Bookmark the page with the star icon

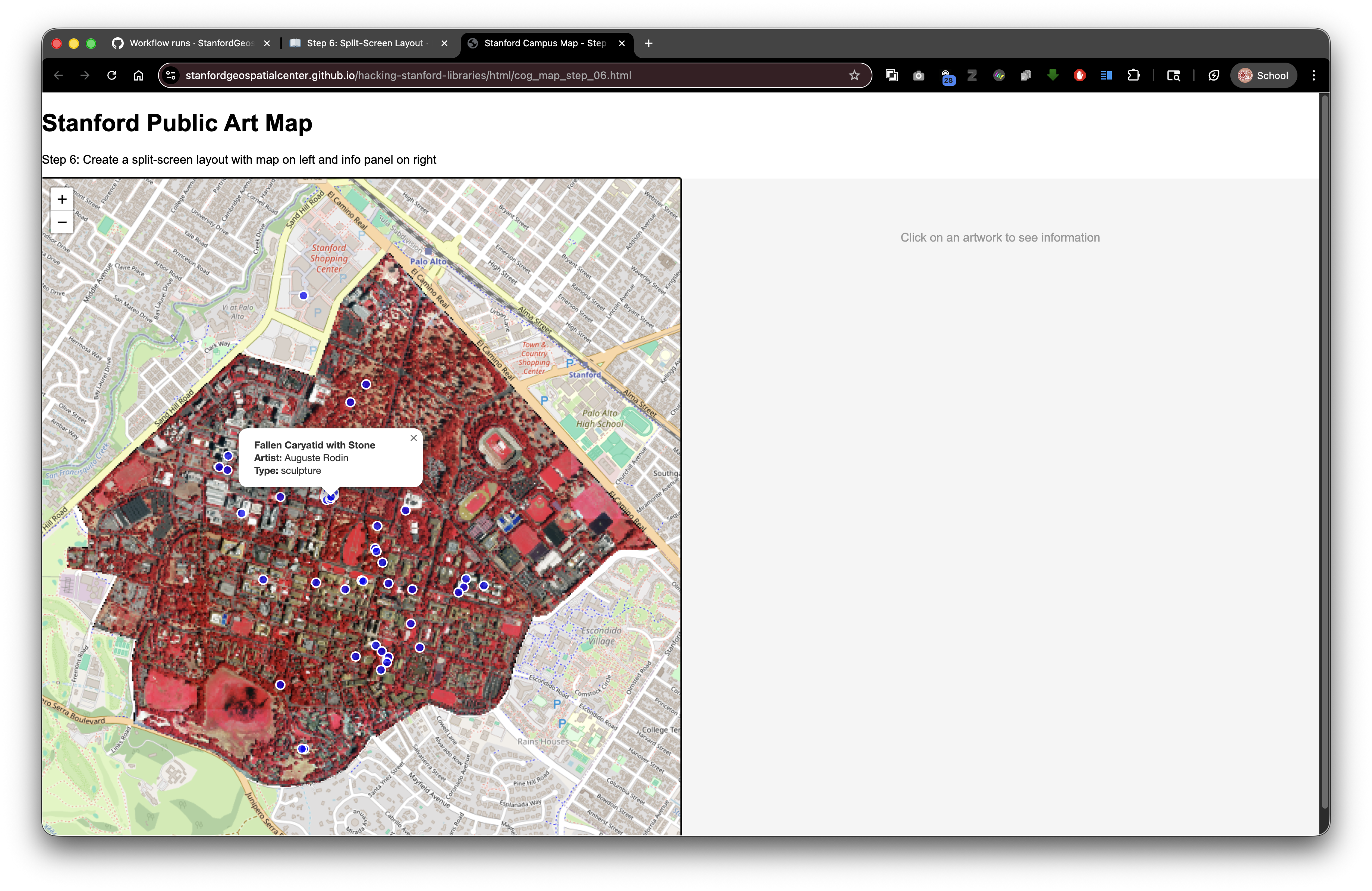855,75
